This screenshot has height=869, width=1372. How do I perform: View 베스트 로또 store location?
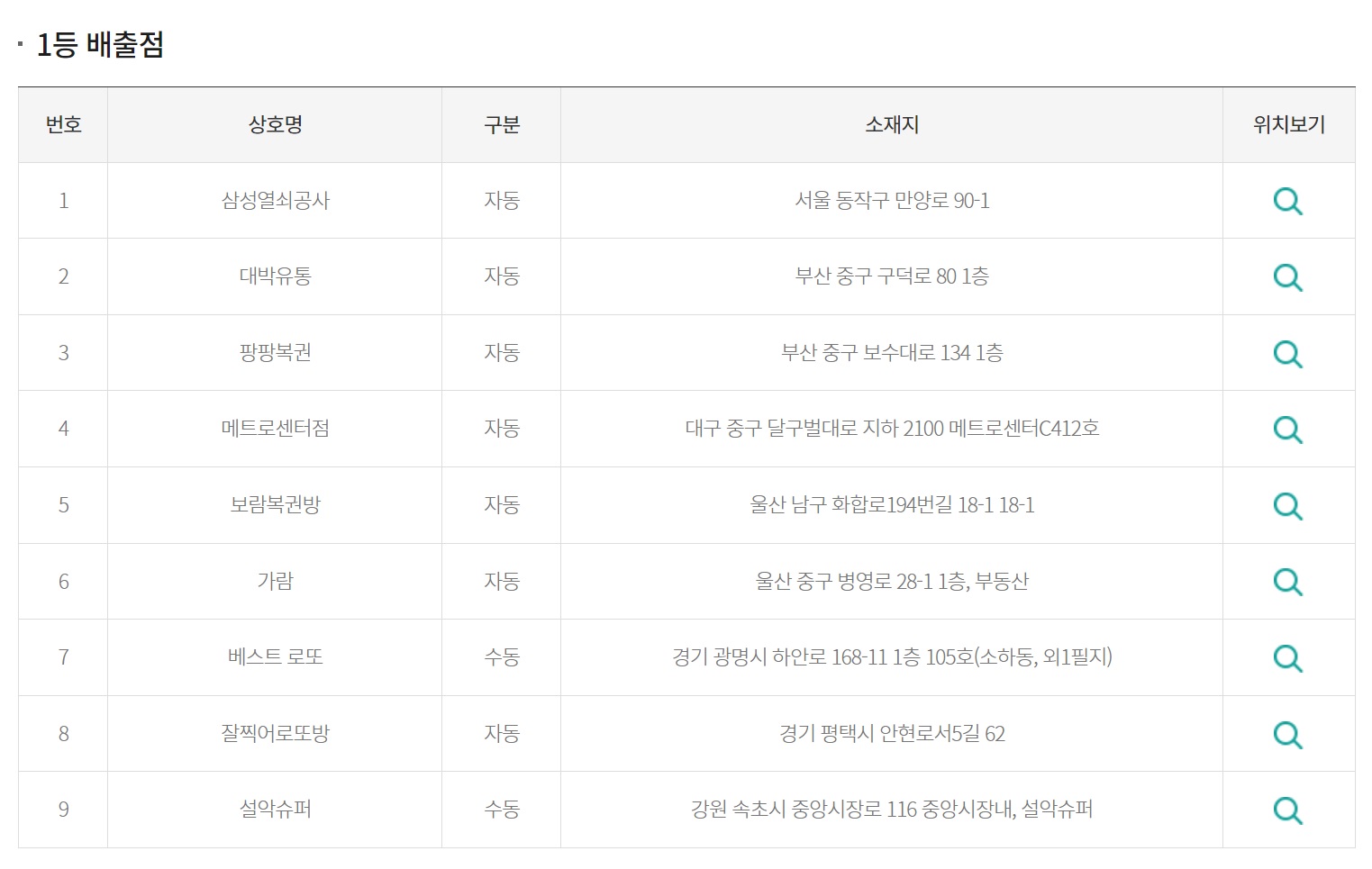coord(1288,657)
